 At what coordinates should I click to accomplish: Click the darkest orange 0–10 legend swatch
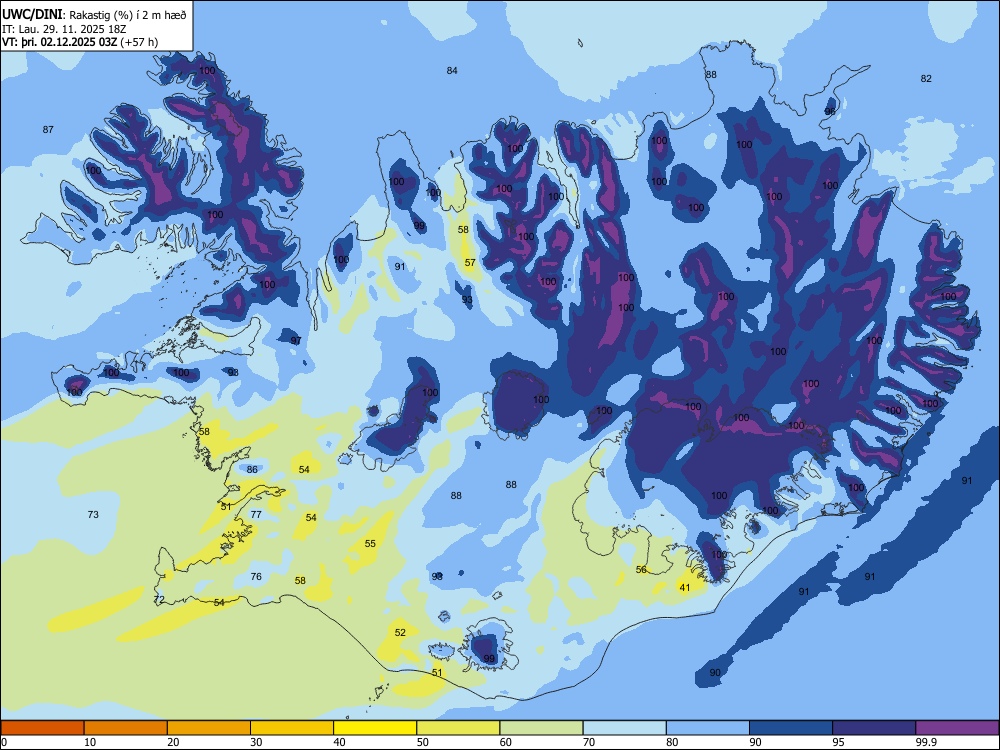coord(42,728)
